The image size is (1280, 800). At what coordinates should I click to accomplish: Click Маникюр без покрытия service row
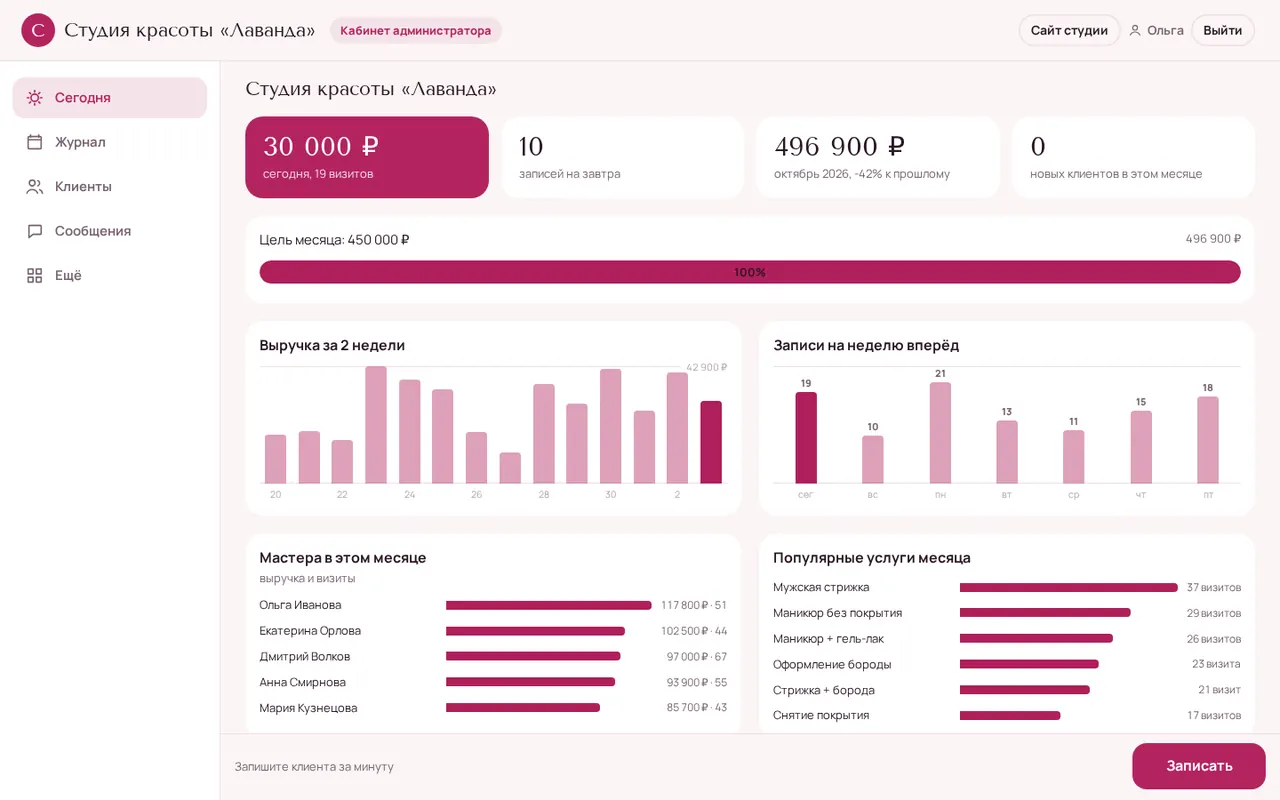tap(1007, 613)
